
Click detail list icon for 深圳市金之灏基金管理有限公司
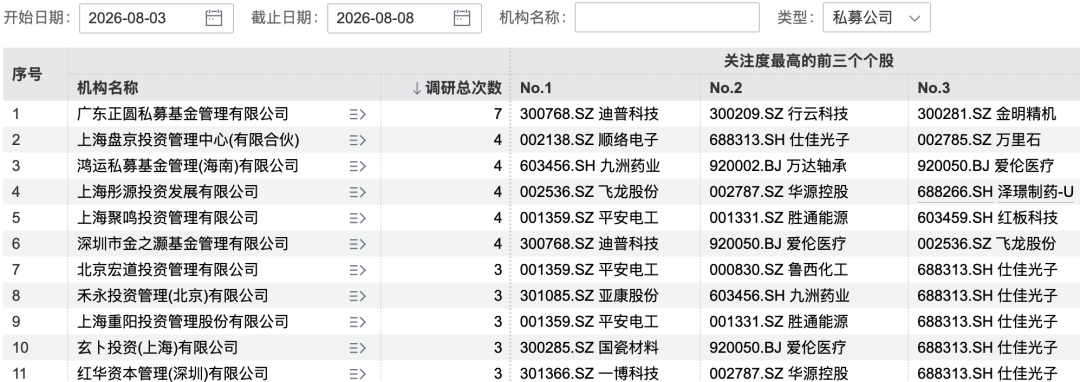coord(357,244)
